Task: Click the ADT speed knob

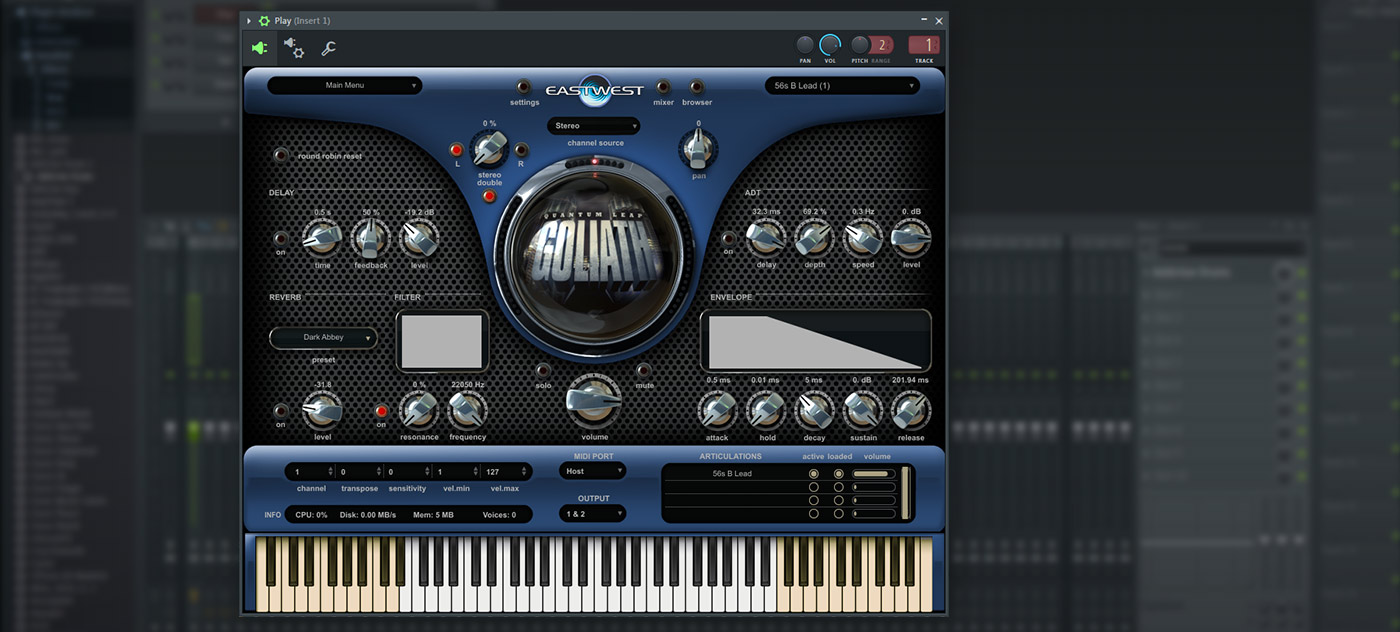Action: pyautogui.click(x=863, y=238)
